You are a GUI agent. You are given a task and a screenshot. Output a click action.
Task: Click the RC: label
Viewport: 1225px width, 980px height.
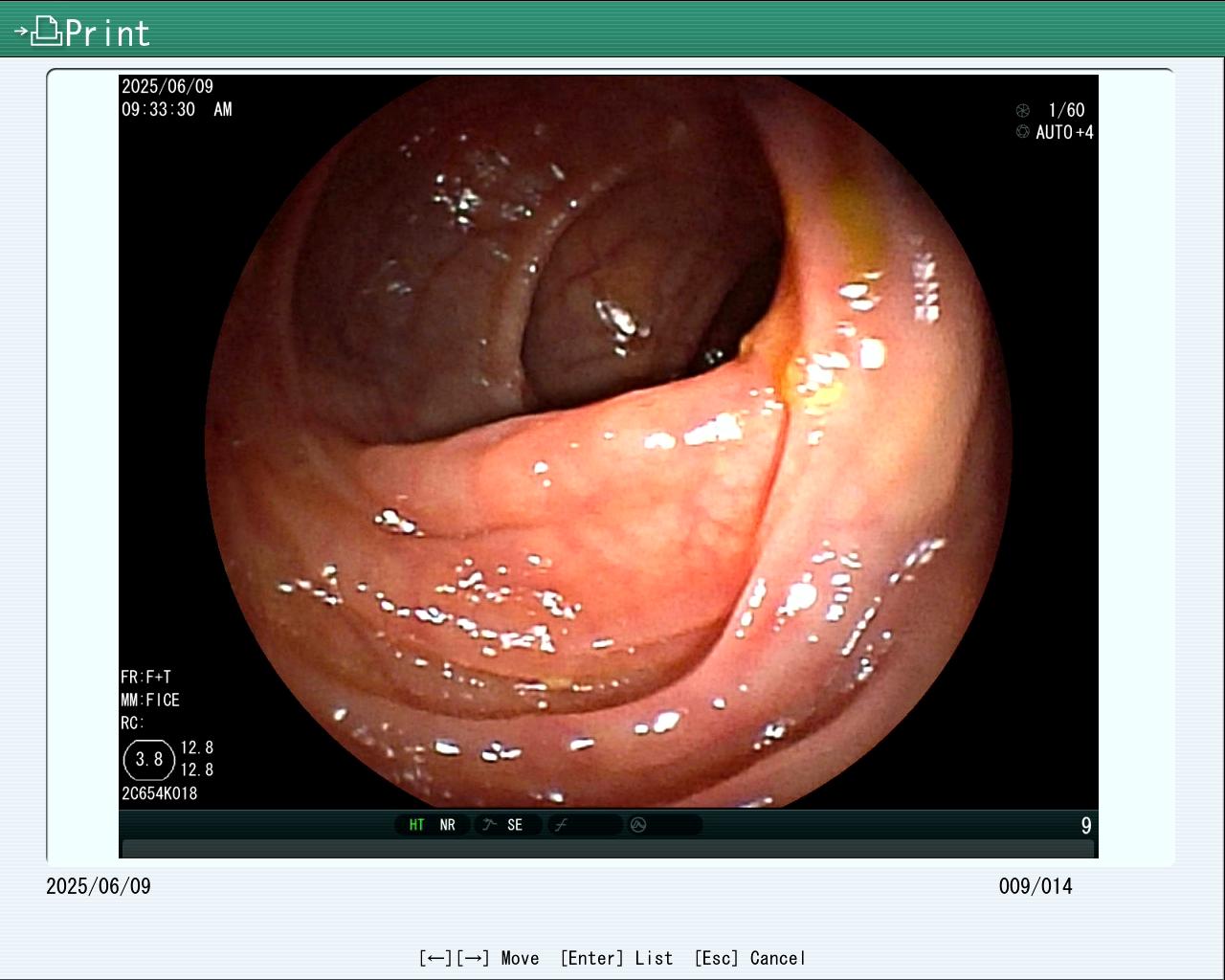tap(132, 723)
